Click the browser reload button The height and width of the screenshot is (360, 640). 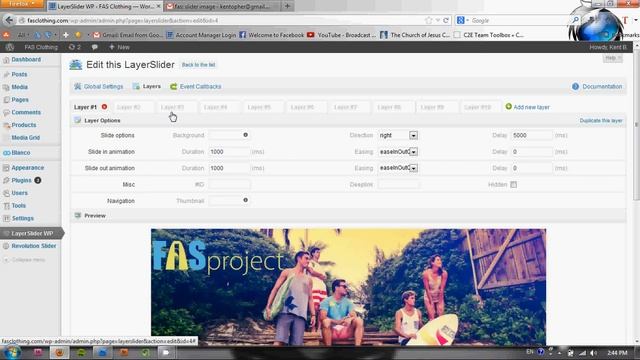(x=446, y=20)
